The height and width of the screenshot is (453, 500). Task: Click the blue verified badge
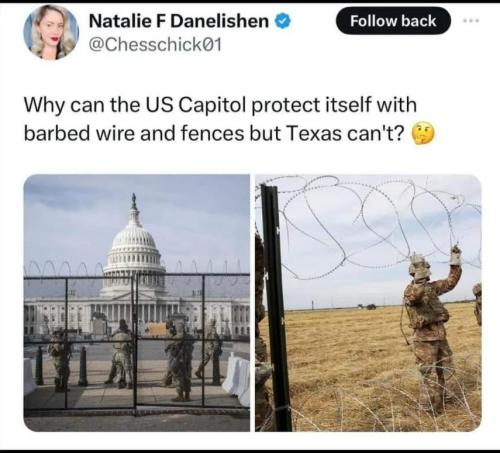coord(283,21)
